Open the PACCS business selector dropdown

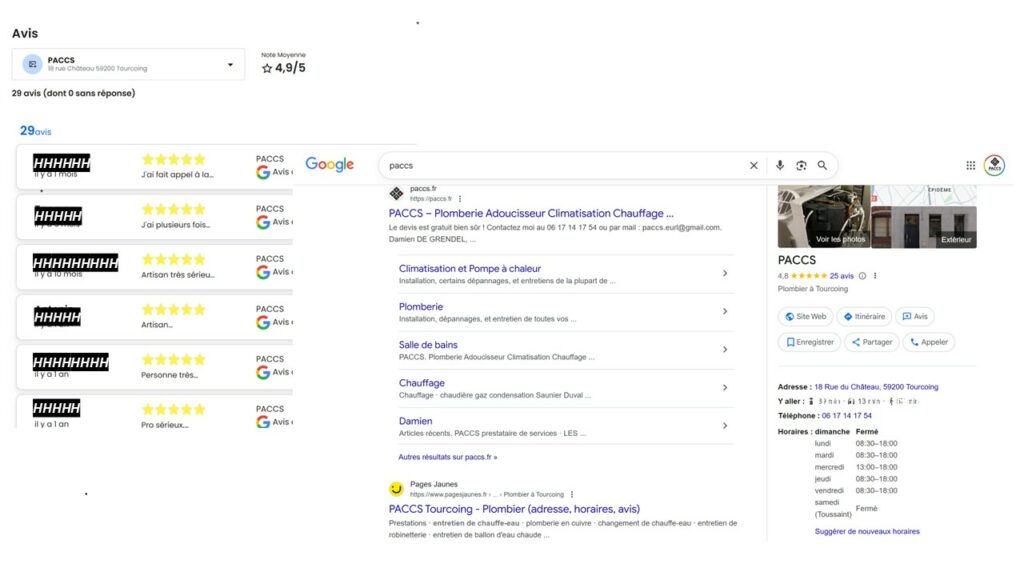click(232, 62)
